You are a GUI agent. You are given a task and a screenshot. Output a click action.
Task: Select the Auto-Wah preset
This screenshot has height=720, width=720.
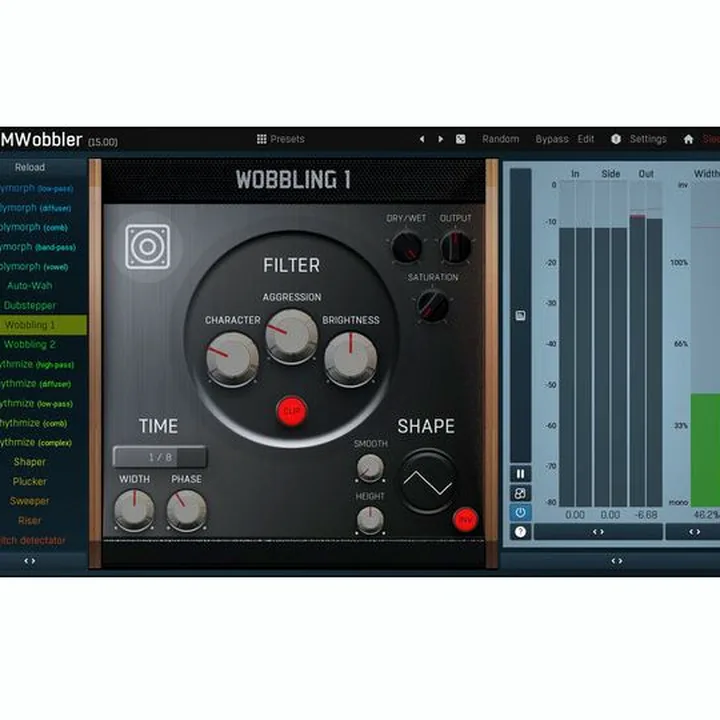pyautogui.click(x=30, y=286)
